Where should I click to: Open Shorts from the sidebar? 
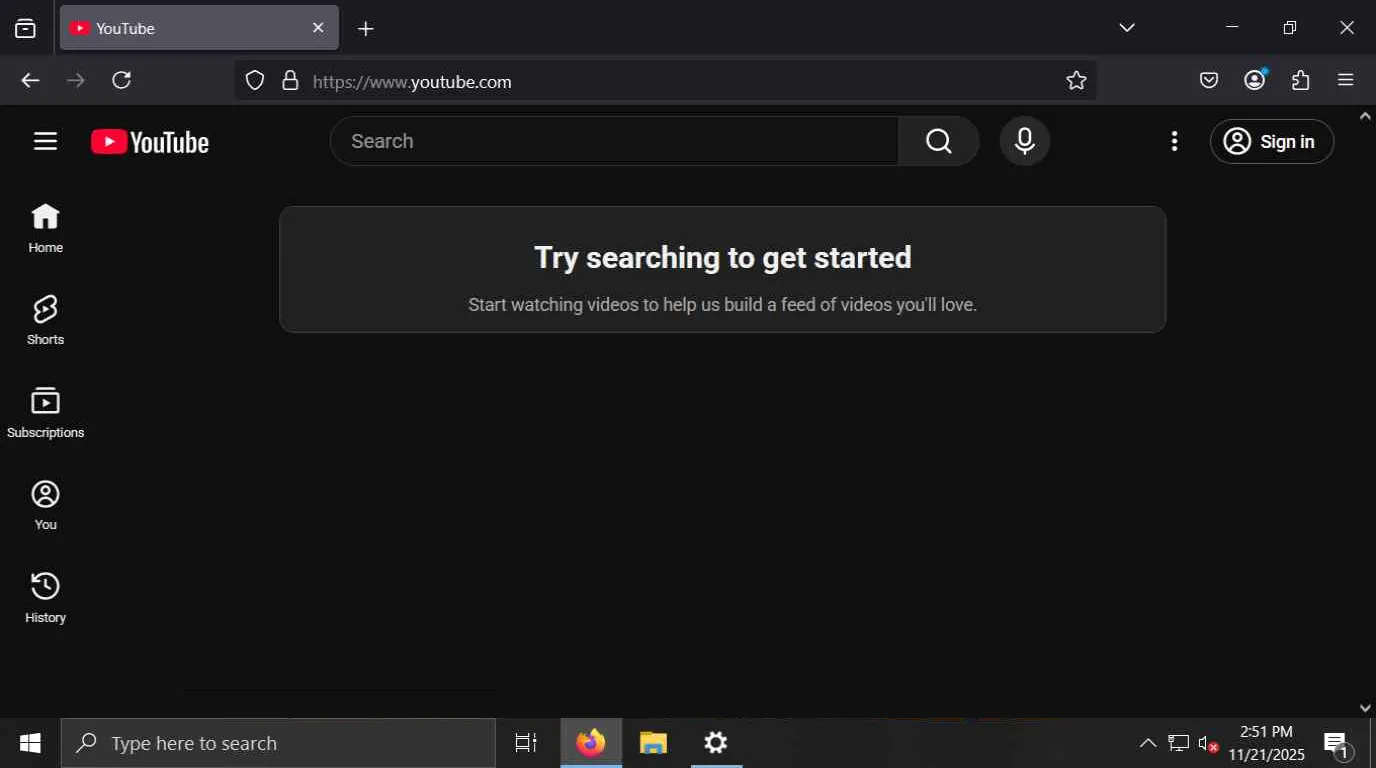click(x=45, y=320)
